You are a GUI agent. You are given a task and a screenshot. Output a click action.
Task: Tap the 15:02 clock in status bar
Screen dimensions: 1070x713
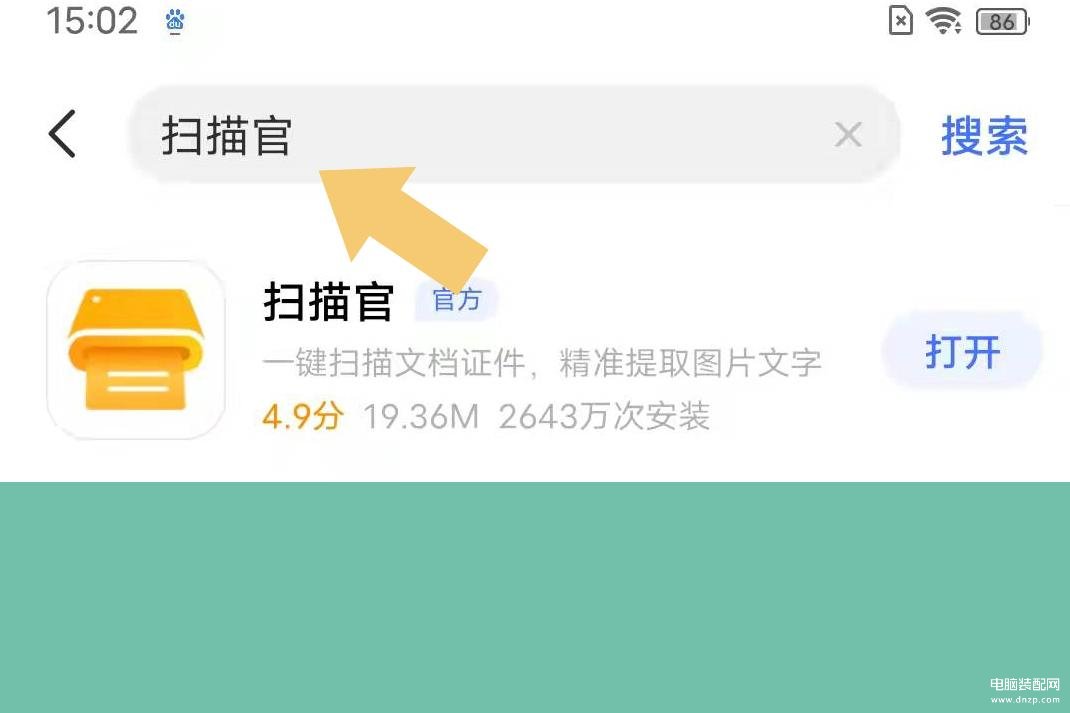pos(92,20)
